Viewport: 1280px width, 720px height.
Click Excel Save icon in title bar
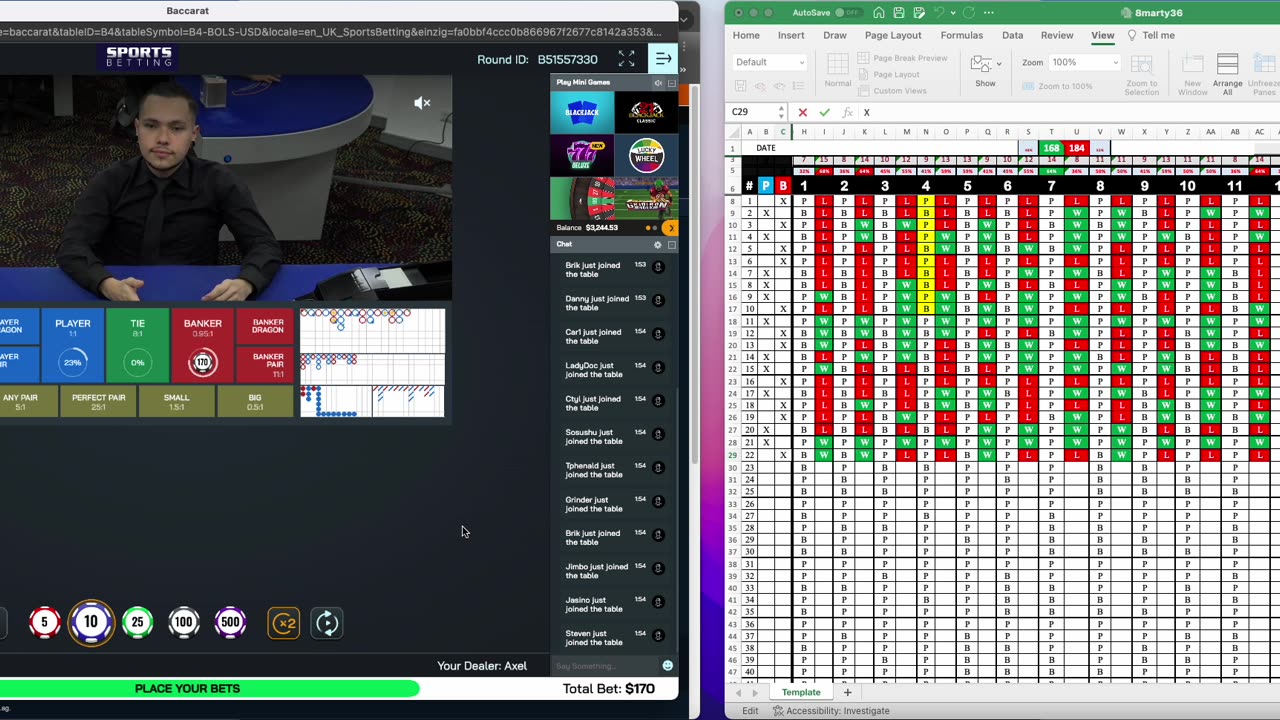pos(899,13)
